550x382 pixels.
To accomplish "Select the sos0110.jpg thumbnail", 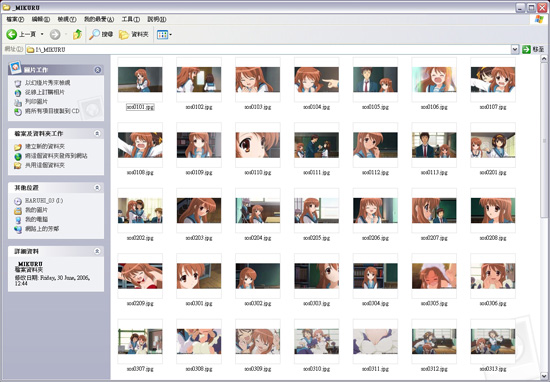I will point(257,145).
